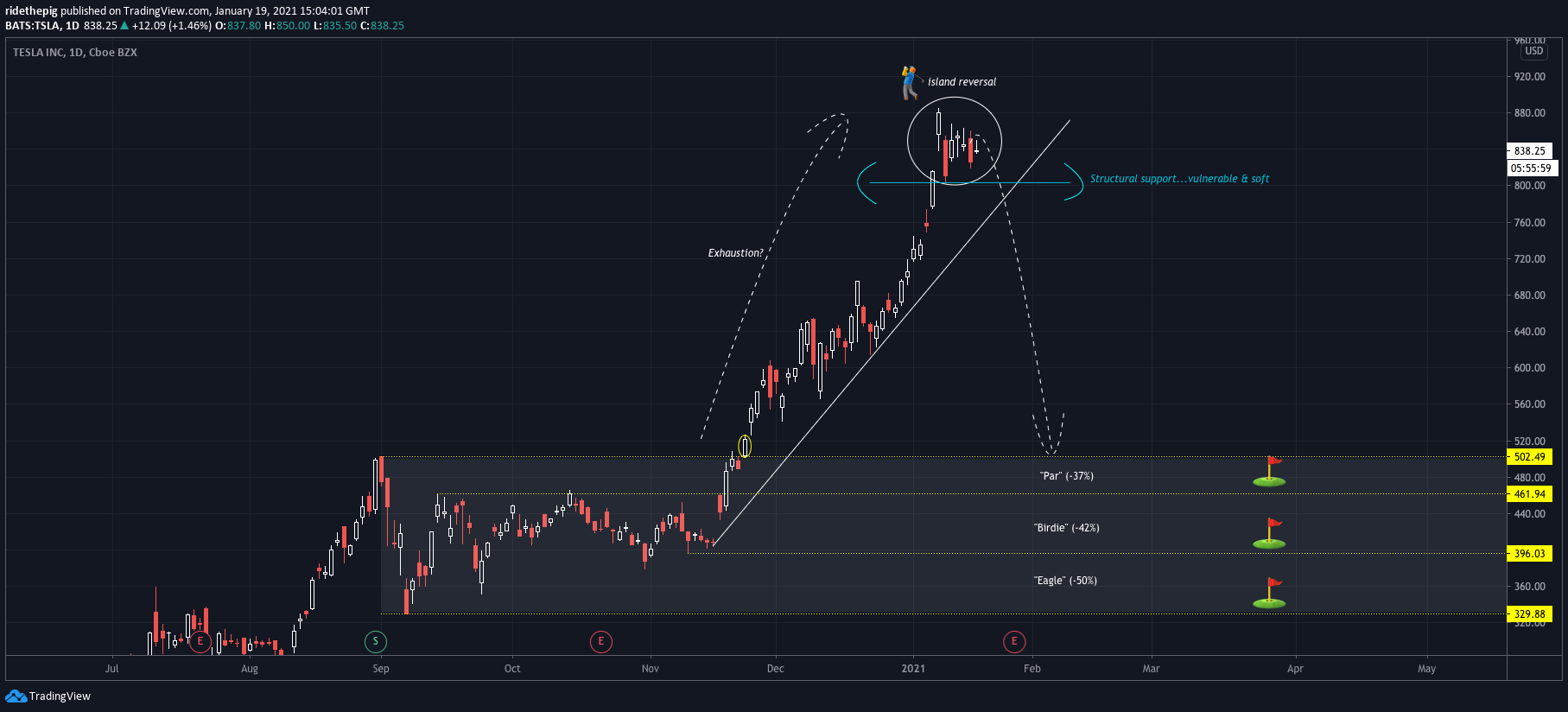1568x712 pixels.
Task: Click the "Eagle" (-50%) label
Action: coord(1065,581)
